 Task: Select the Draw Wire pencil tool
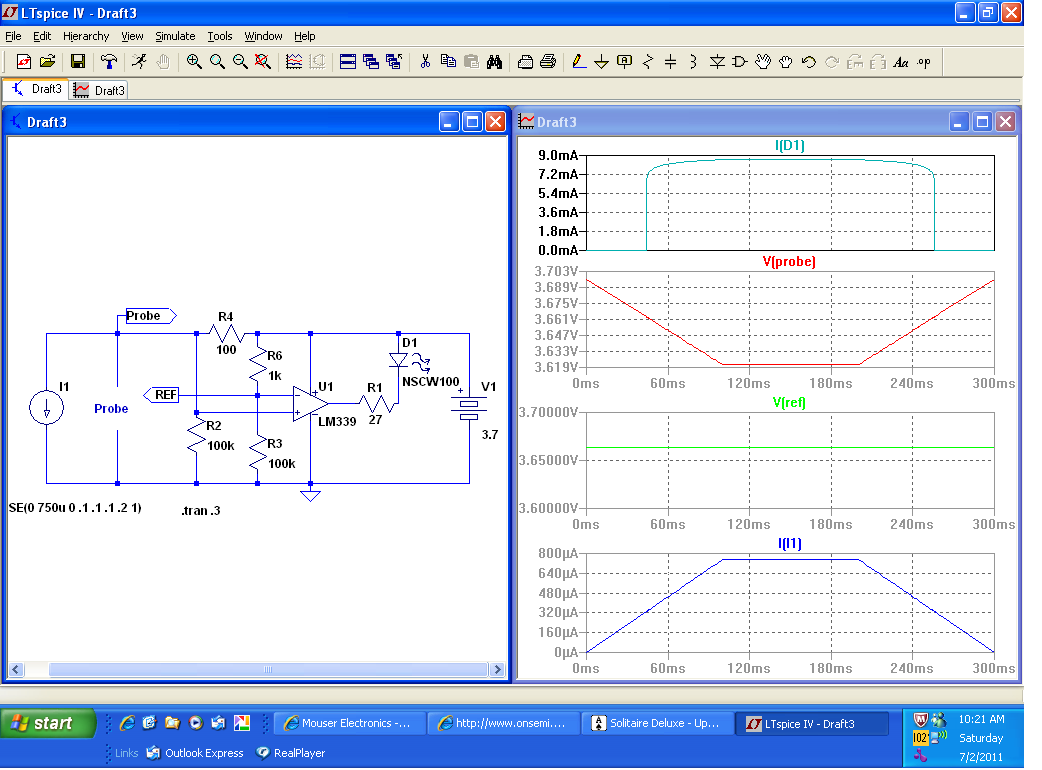(579, 62)
